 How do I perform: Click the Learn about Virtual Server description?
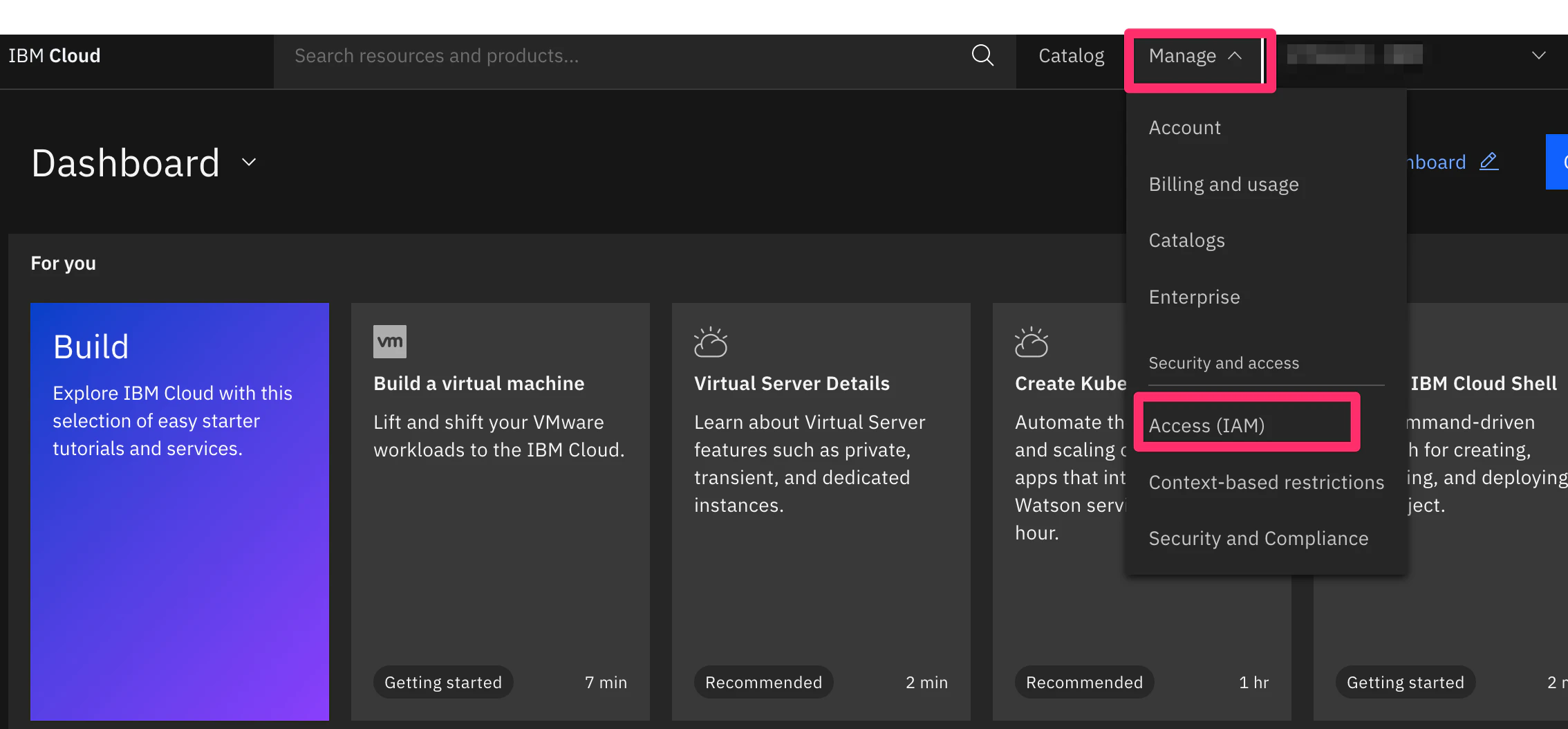click(810, 463)
